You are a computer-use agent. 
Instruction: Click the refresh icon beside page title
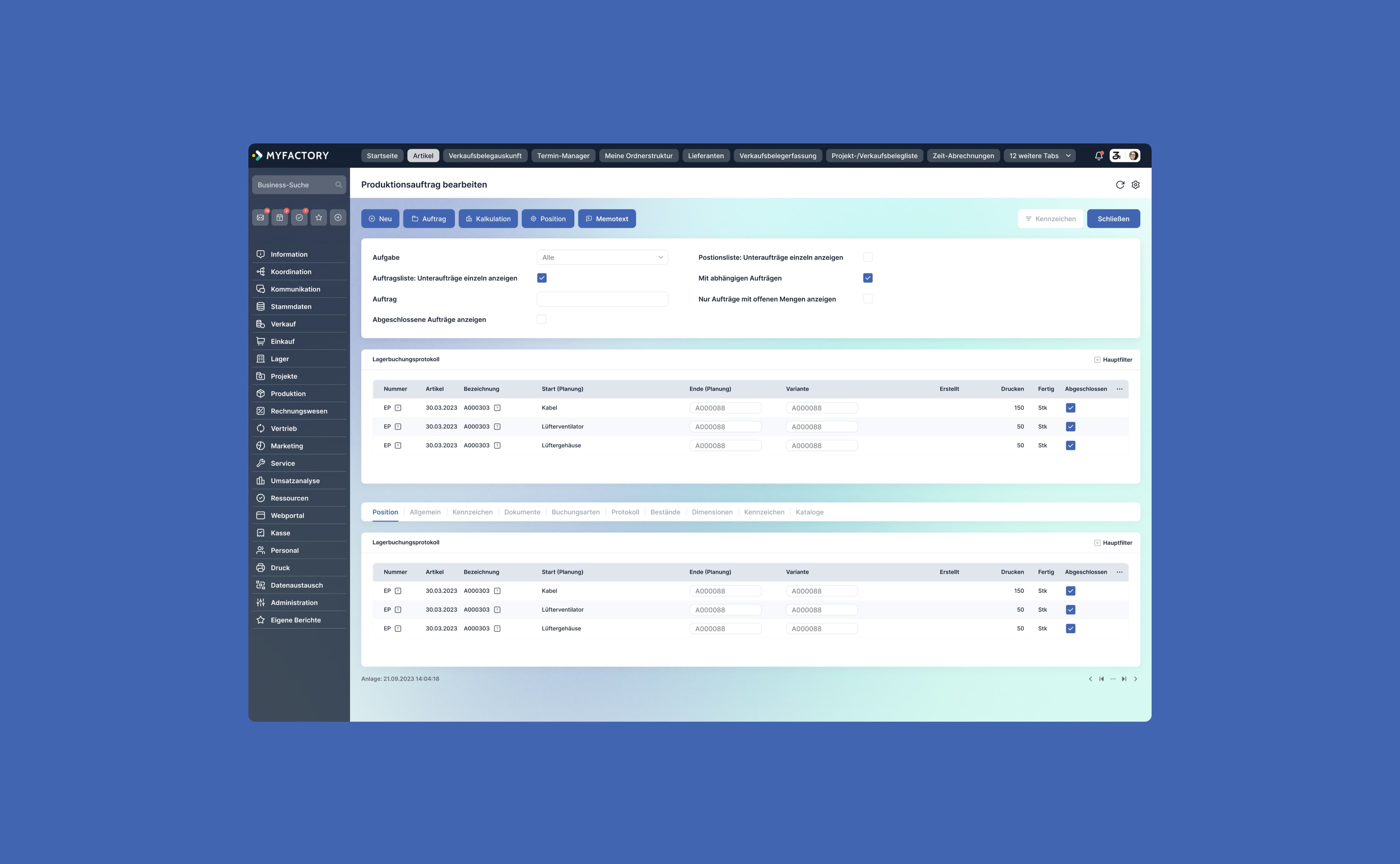(1120, 184)
